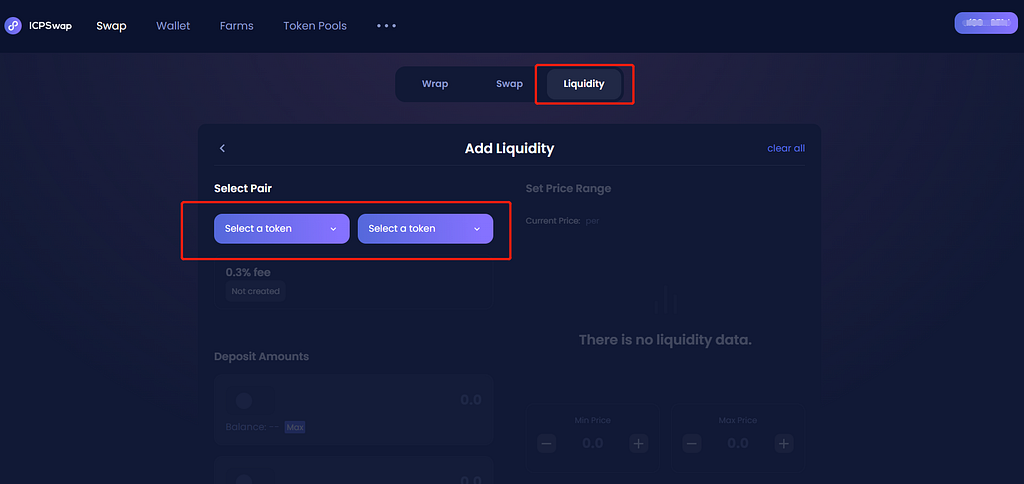The width and height of the screenshot is (1024, 484).
Task: Expand the second Select a token dropdown
Action: [x=425, y=229]
